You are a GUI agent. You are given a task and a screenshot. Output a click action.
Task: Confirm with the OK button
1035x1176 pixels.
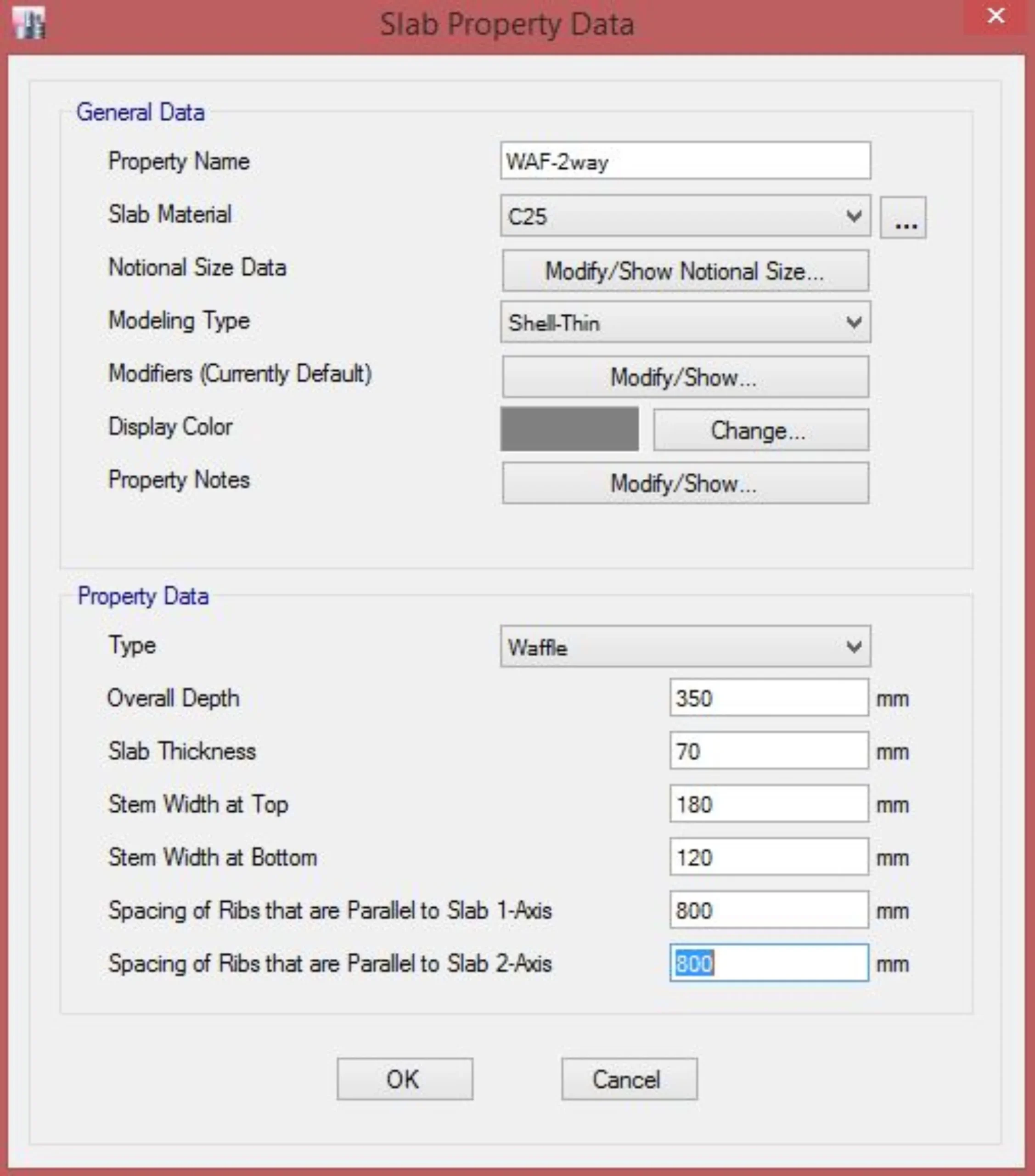[x=404, y=1080]
